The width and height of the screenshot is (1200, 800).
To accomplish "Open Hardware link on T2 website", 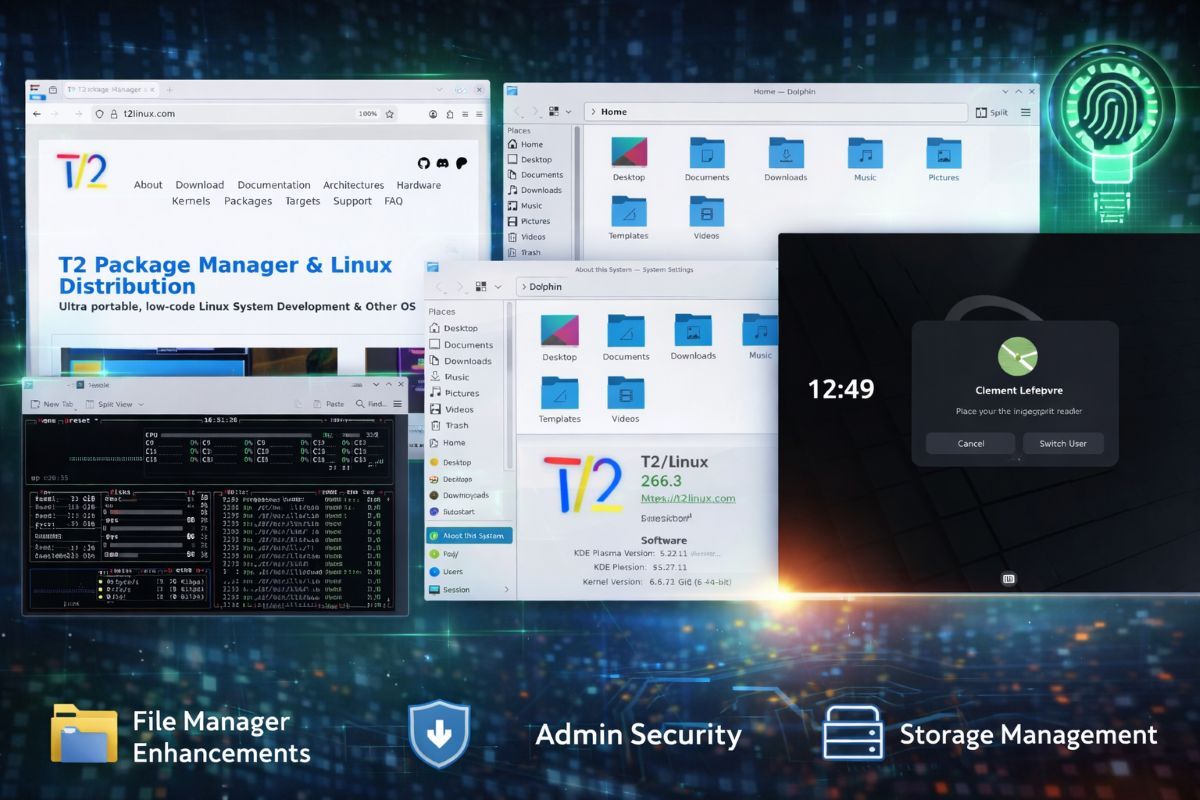I will point(419,185).
